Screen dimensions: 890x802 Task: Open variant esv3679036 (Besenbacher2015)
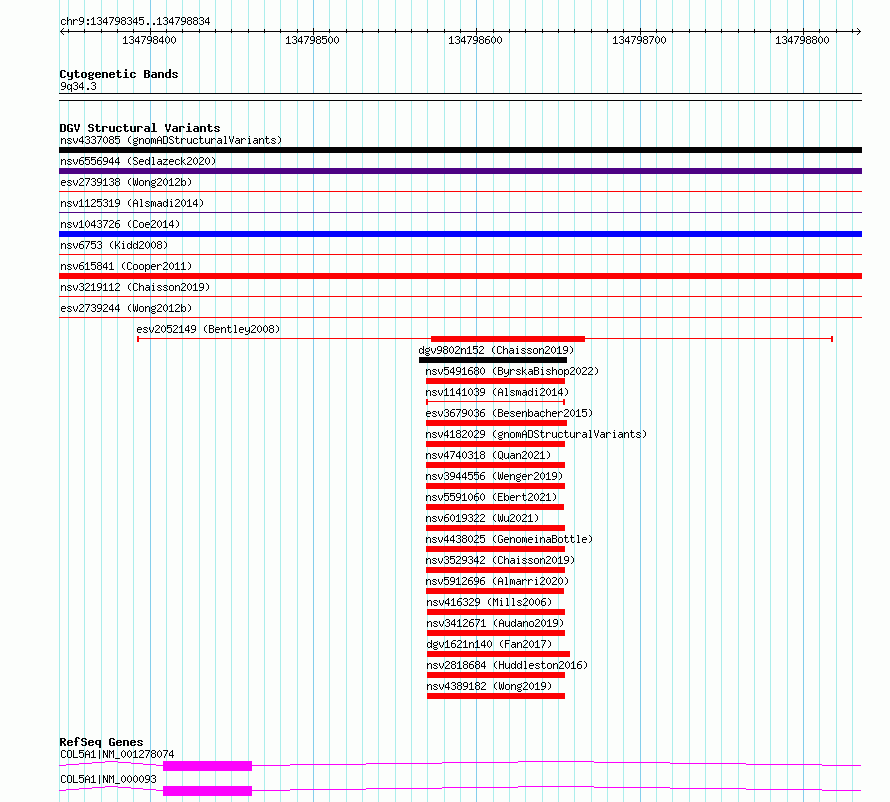click(509, 413)
